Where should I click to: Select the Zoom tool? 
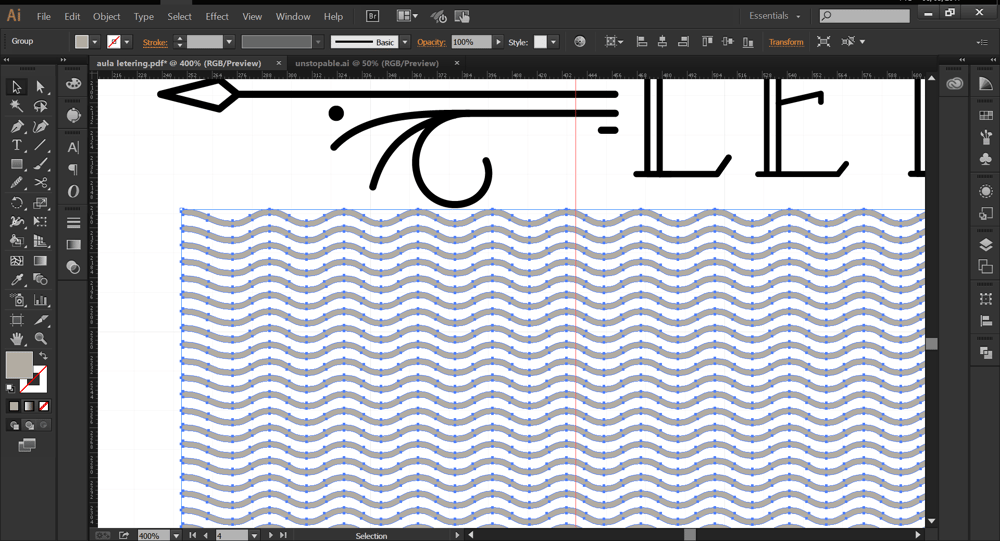(x=41, y=339)
